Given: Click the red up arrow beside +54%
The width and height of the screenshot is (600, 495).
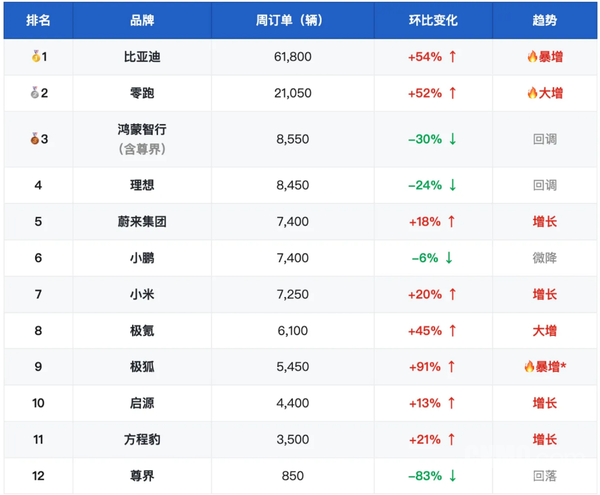Looking at the screenshot, I should pos(453,57).
